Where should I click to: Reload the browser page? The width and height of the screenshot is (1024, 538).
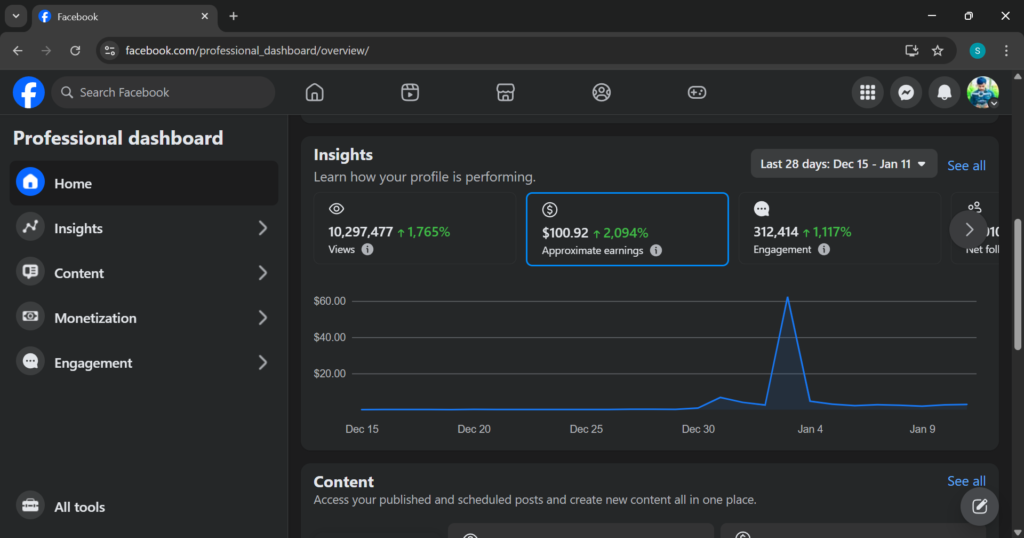75,50
